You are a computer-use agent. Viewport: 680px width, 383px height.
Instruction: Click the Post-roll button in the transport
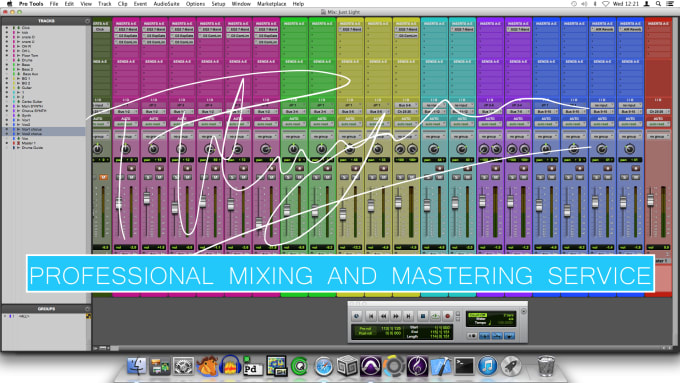point(366,334)
